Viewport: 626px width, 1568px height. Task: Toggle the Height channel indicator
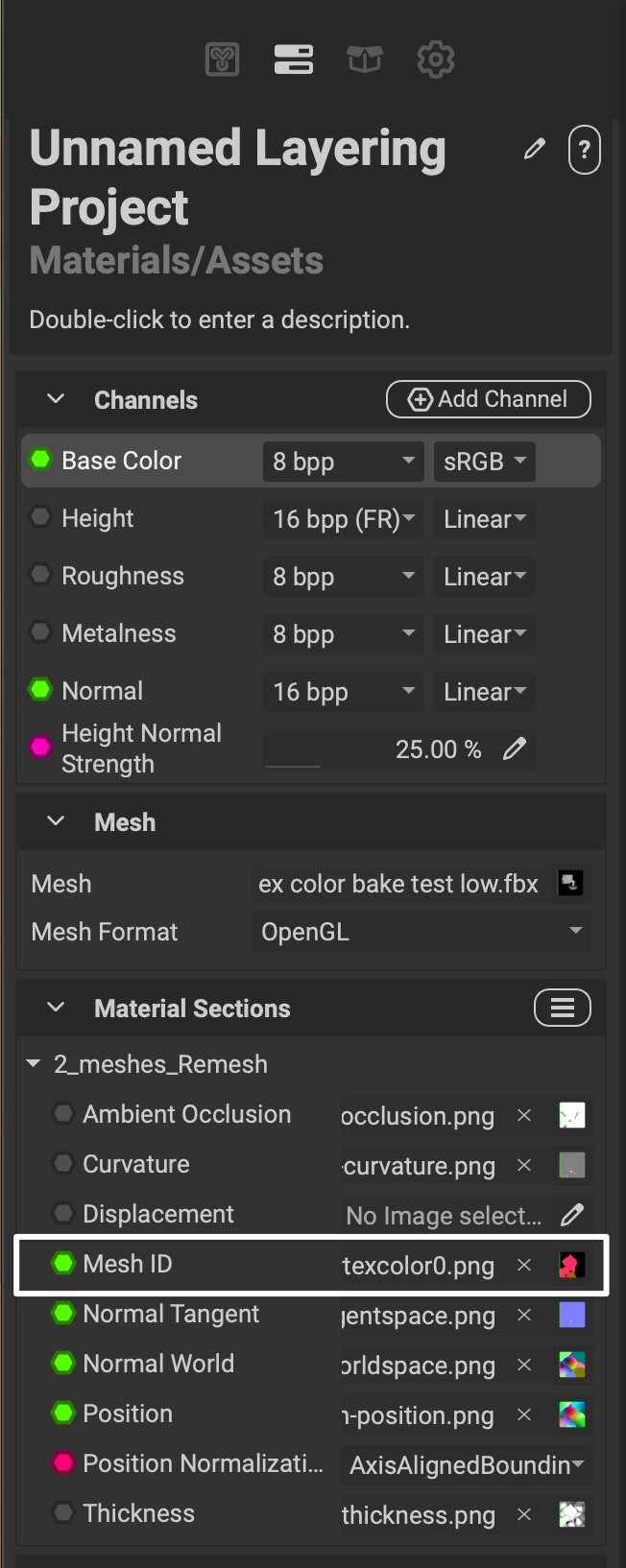pyautogui.click(x=40, y=517)
